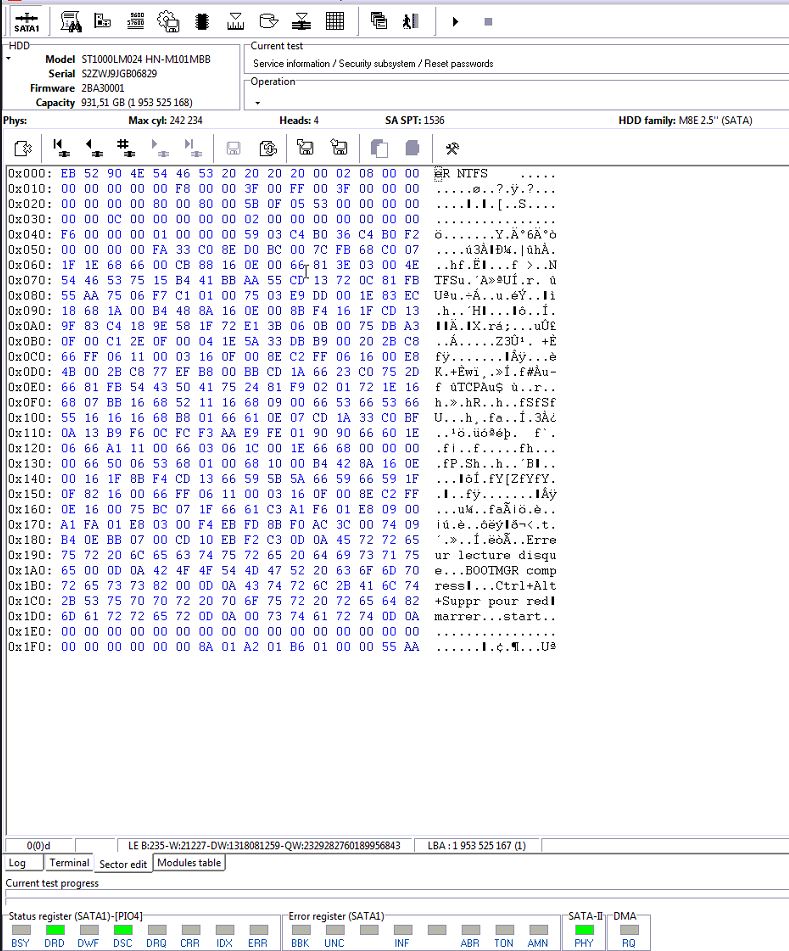The image size is (789, 951).
Task: Click the chip (ROM) toolbar icon
Action: point(202,22)
